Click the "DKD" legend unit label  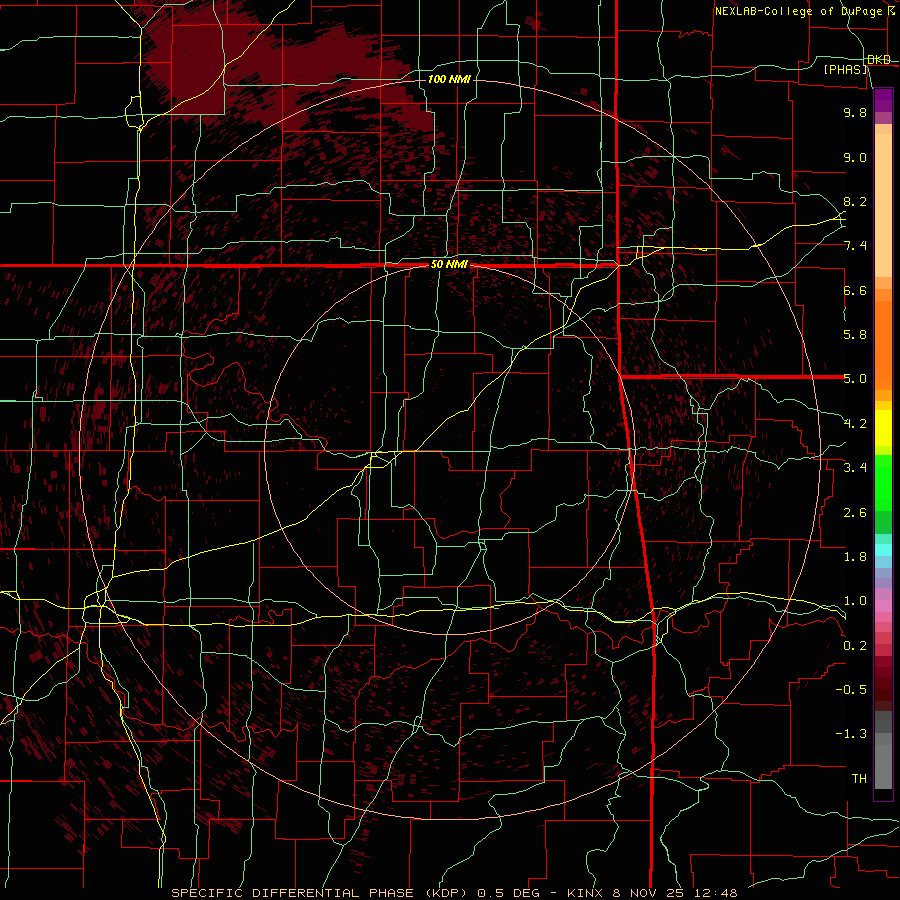879,59
